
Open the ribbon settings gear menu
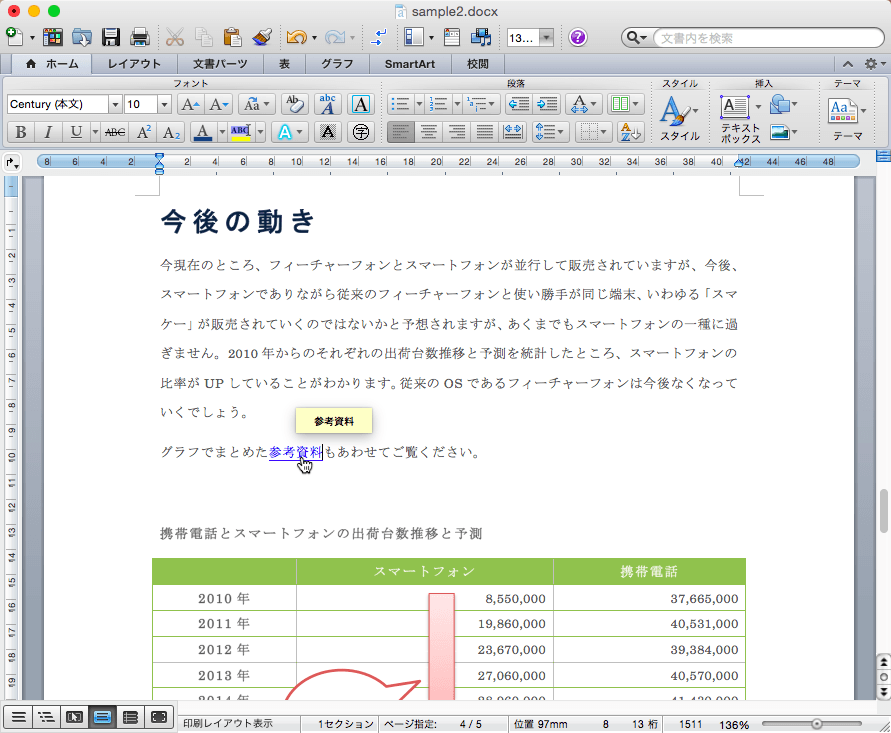[874, 64]
